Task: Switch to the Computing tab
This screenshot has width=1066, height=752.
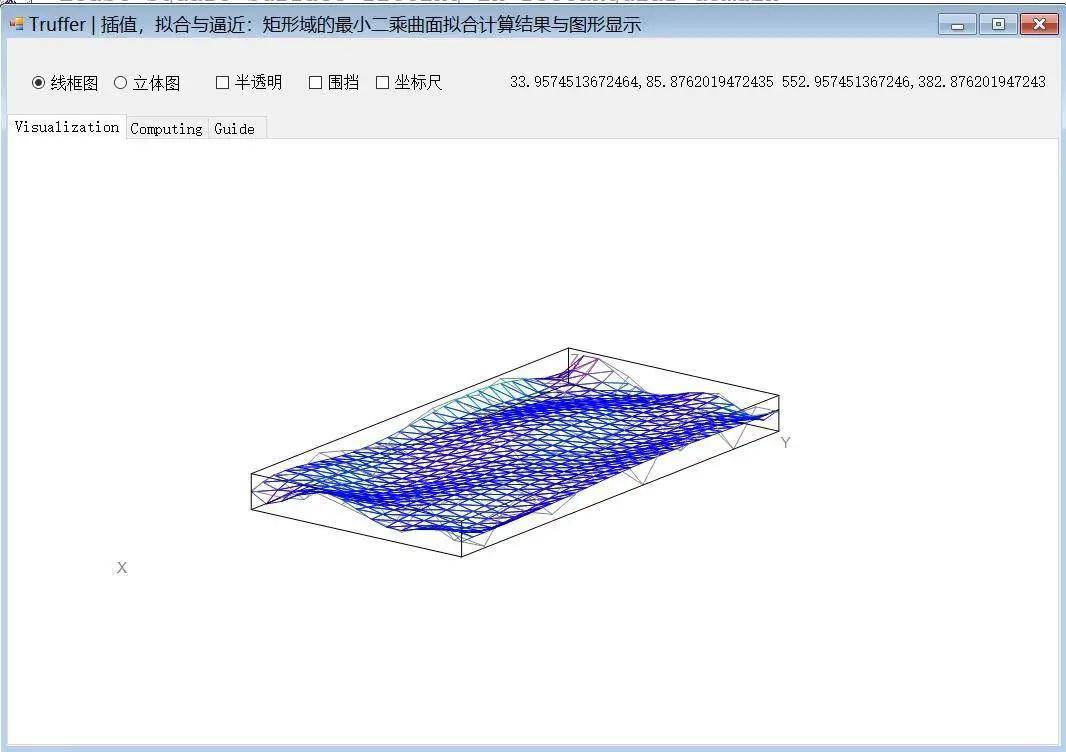Action: pos(166,129)
